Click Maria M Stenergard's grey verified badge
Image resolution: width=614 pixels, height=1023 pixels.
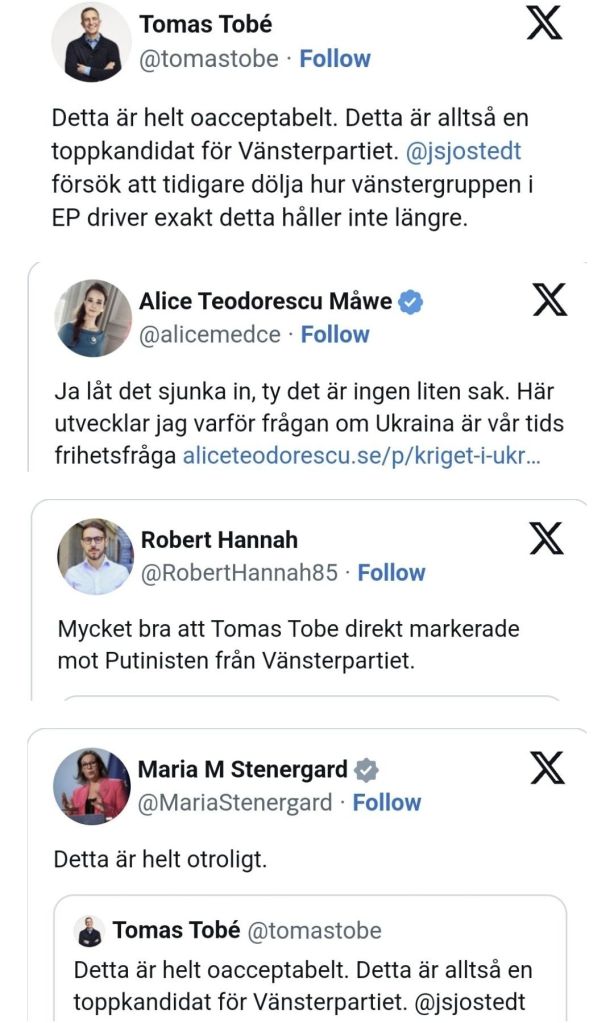[368, 770]
